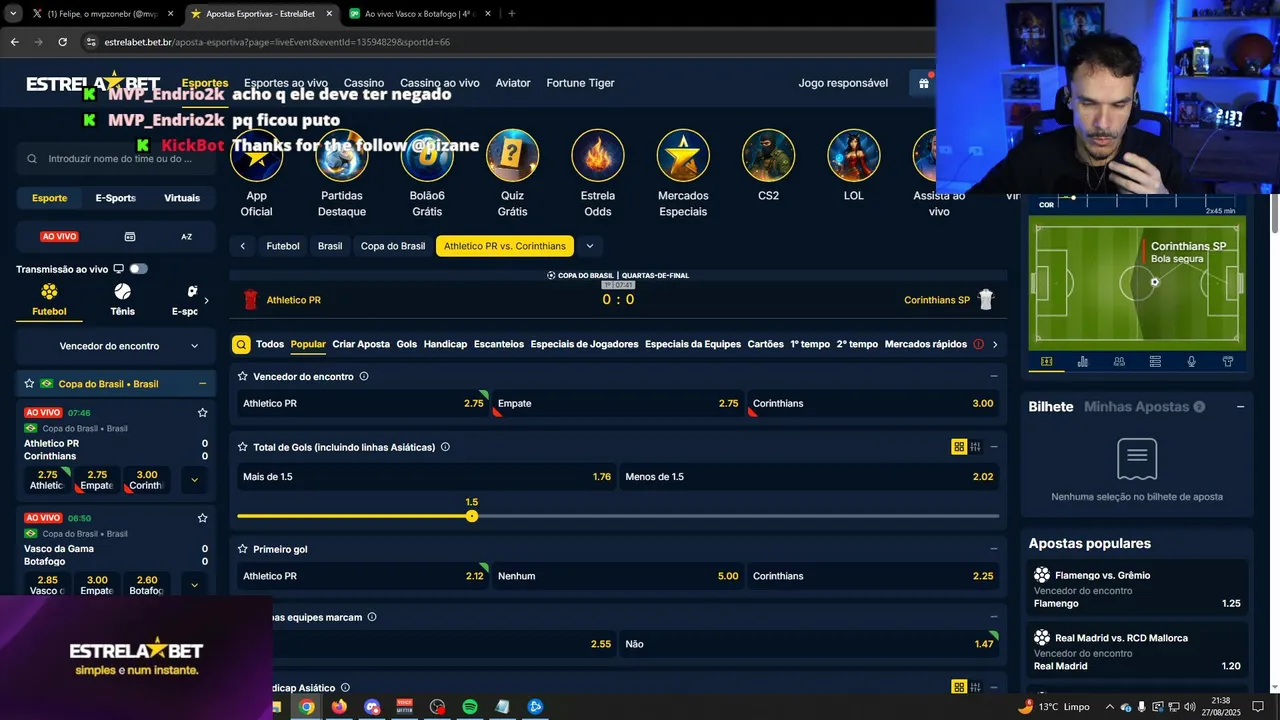This screenshot has width=1280, height=720.
Task: Open Cassino in top navigation
Action: tap(364, 83)
